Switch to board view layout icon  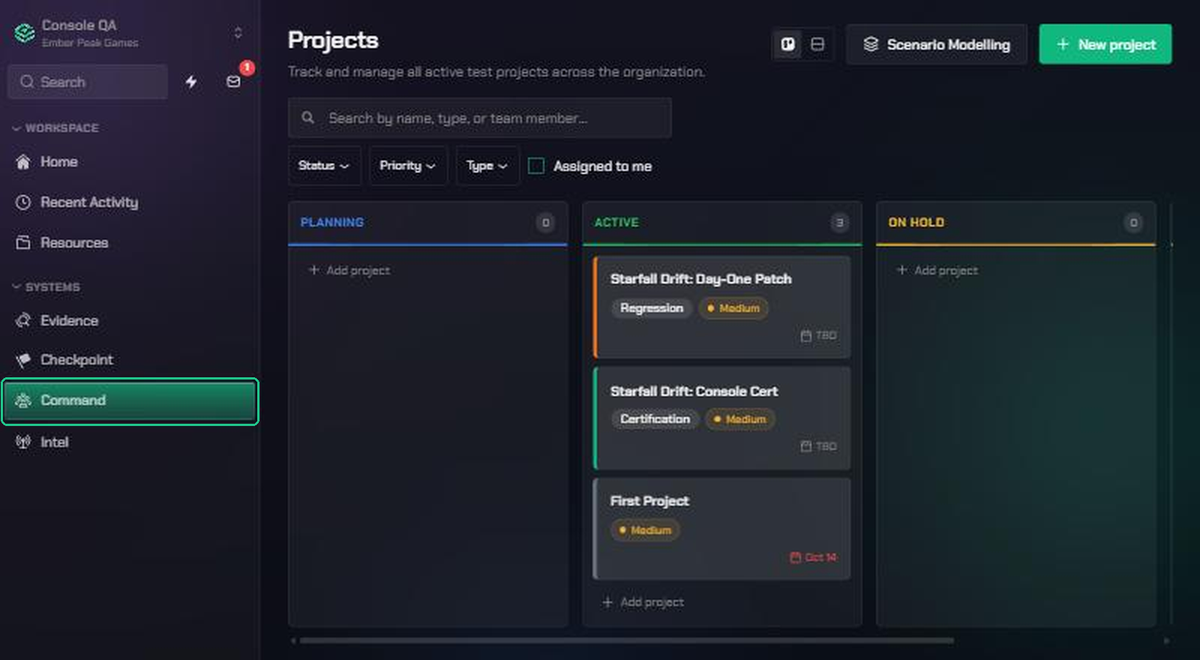click(x=788, y=44)
